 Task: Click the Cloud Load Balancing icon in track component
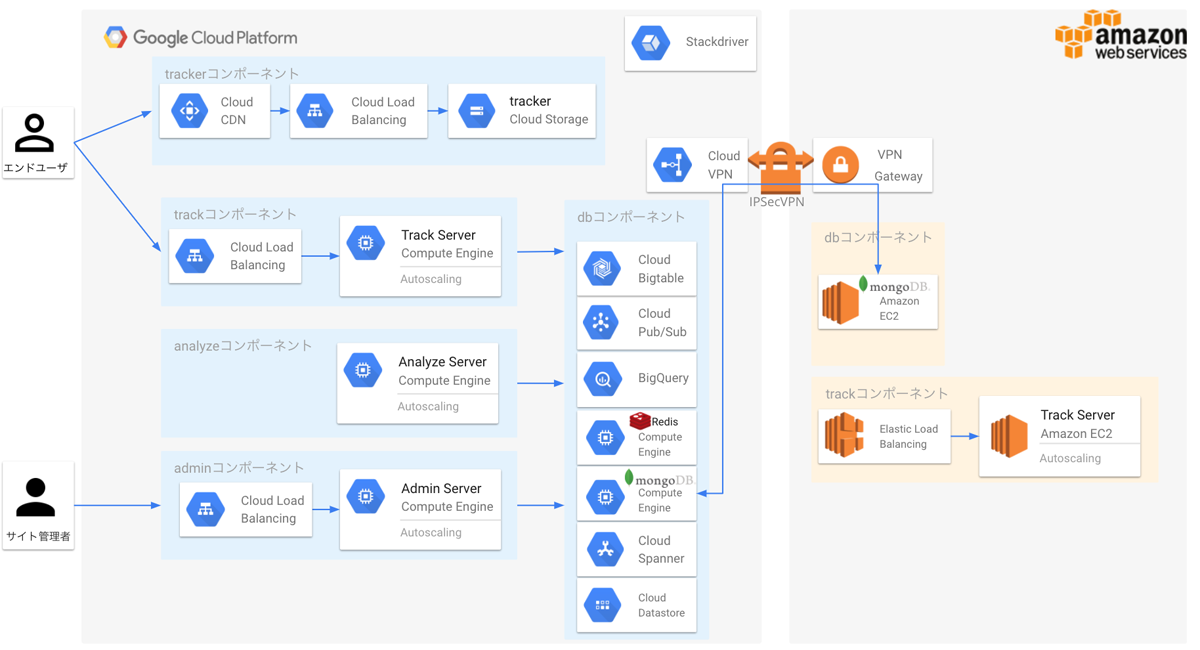click(x=195, y=255)
